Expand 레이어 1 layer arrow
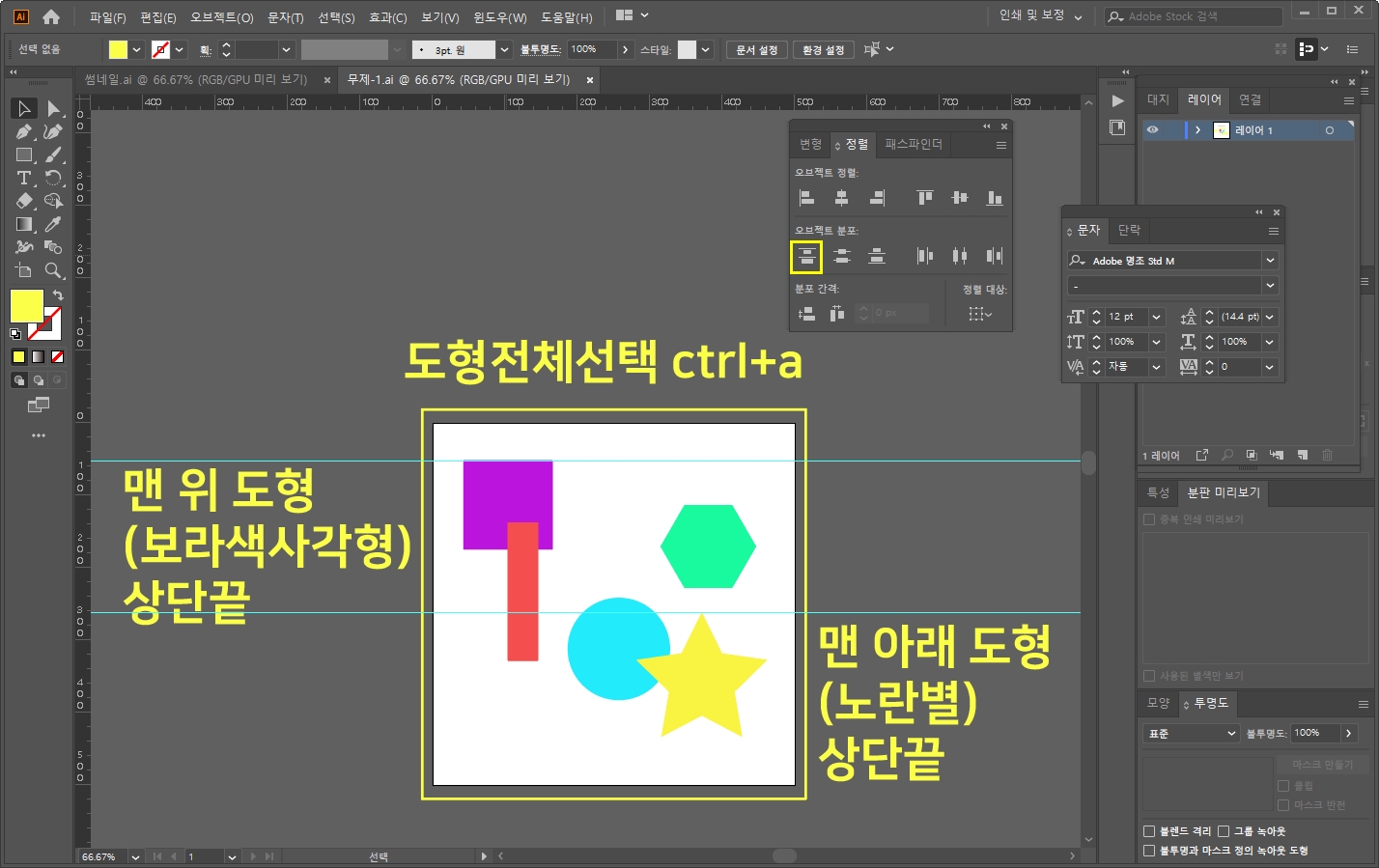 (x=1198, y=130)
